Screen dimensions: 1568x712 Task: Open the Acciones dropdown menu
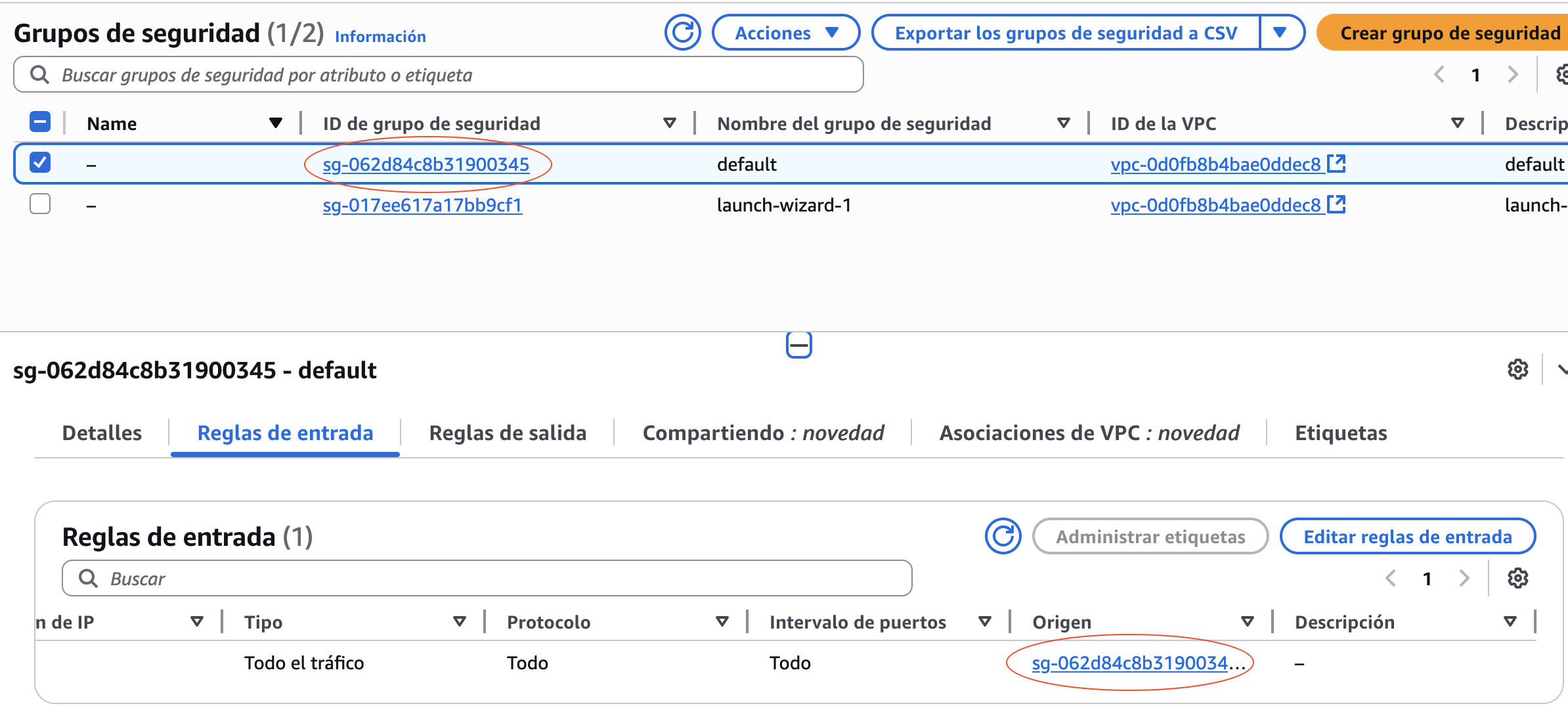click(x=785, y=33)
